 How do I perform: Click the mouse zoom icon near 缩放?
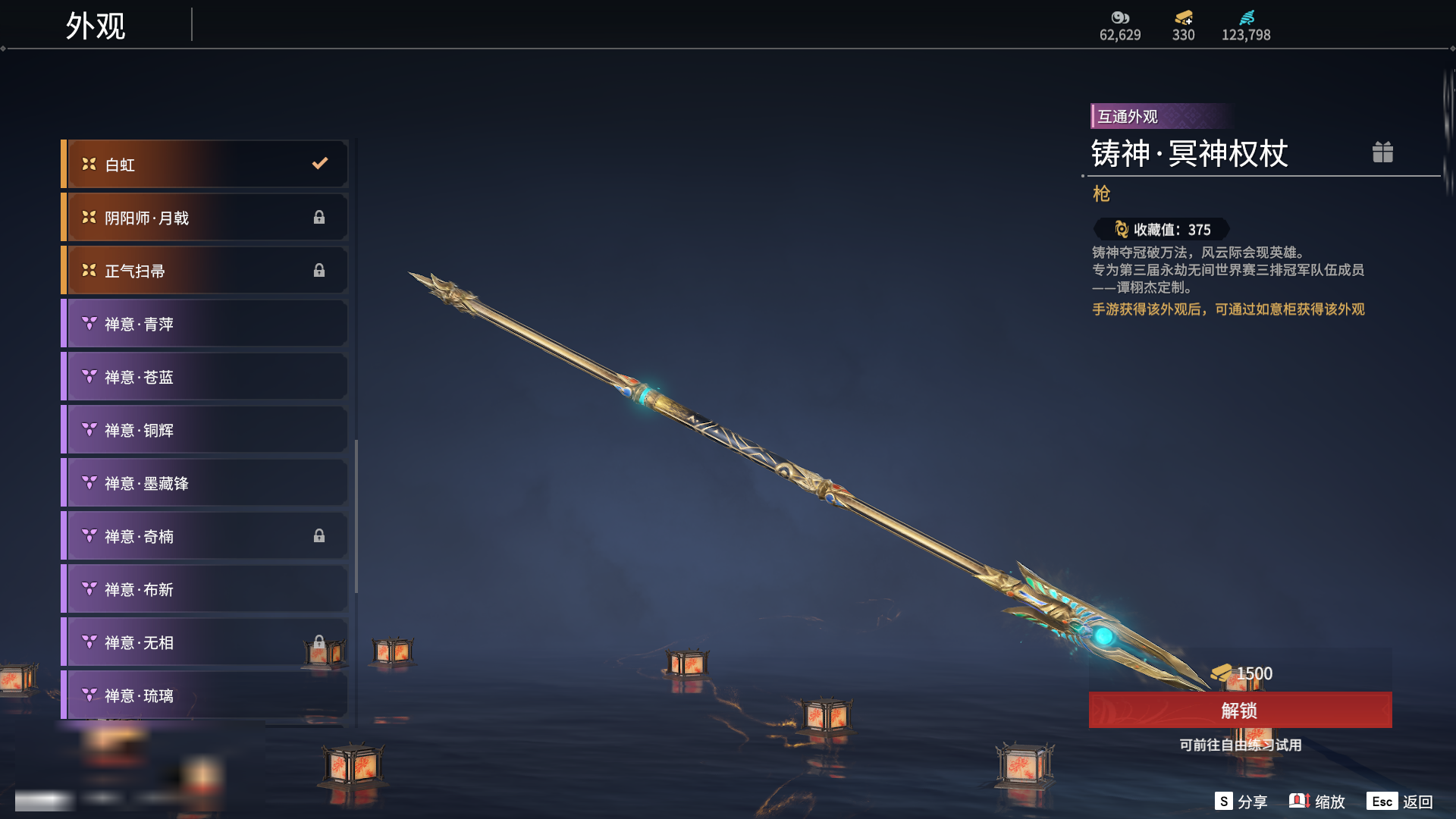point(1299,801)
